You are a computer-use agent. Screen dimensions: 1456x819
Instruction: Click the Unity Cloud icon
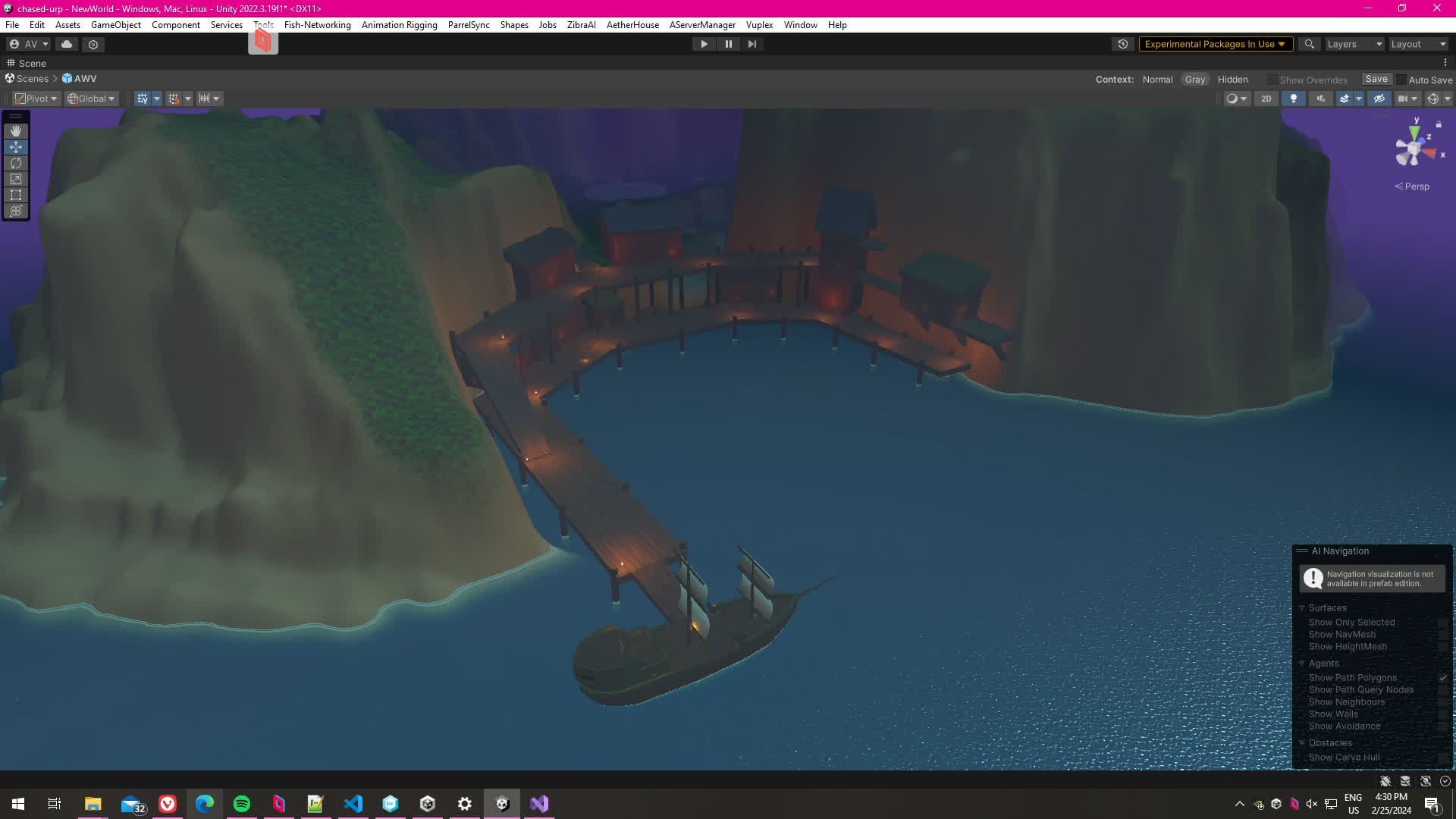click(x=67, y=44)
